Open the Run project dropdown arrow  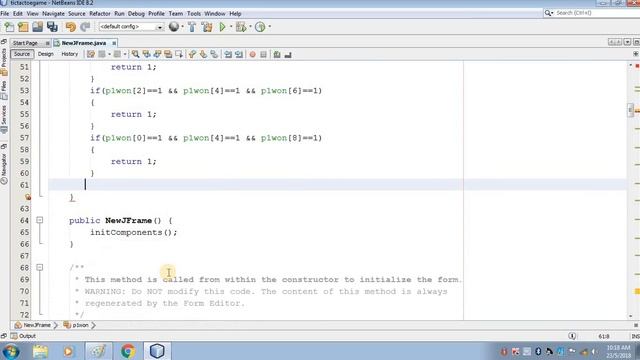(231, 27)
